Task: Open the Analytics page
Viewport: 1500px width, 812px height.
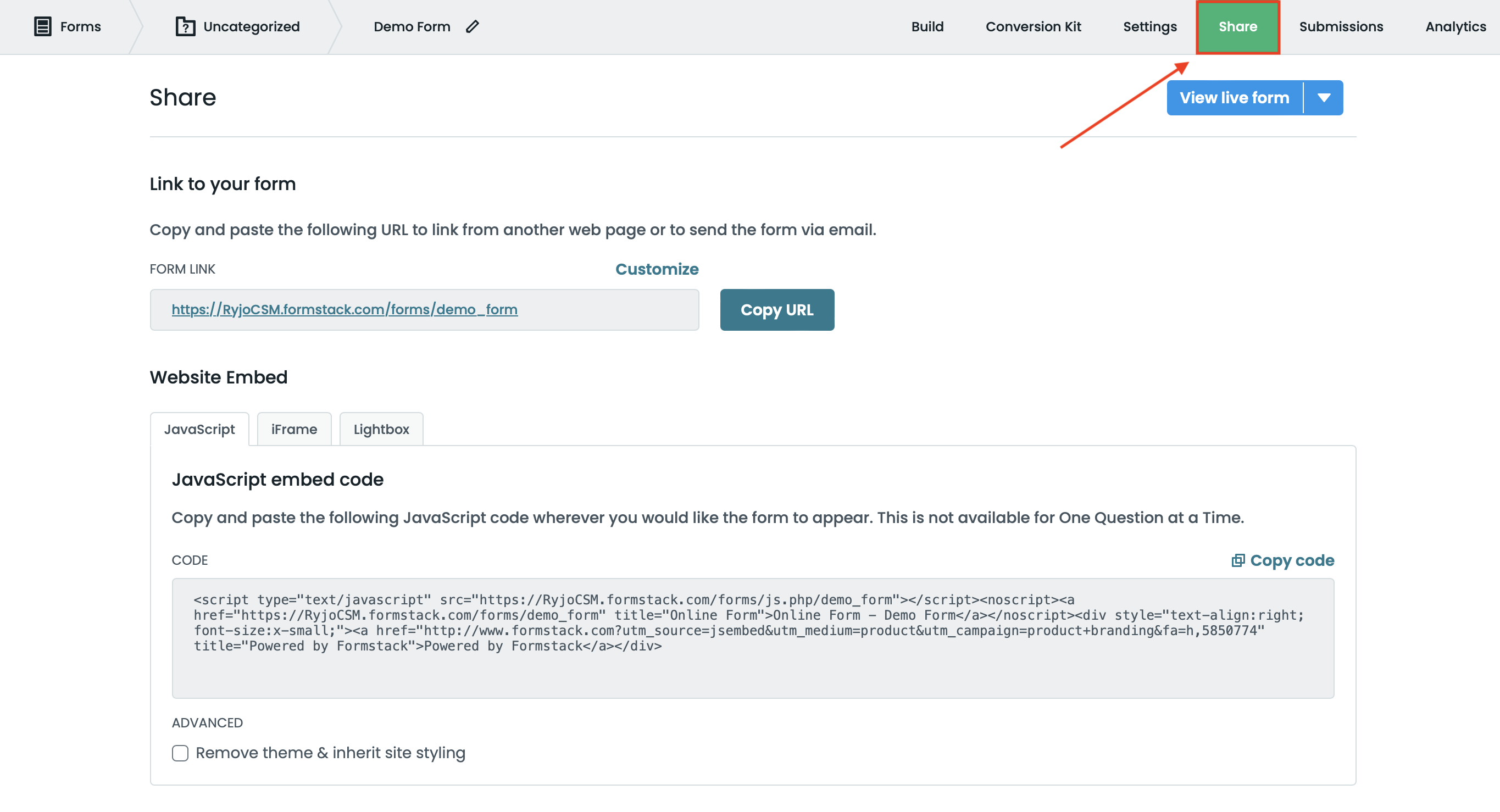Action: [x=1455, y=26]
